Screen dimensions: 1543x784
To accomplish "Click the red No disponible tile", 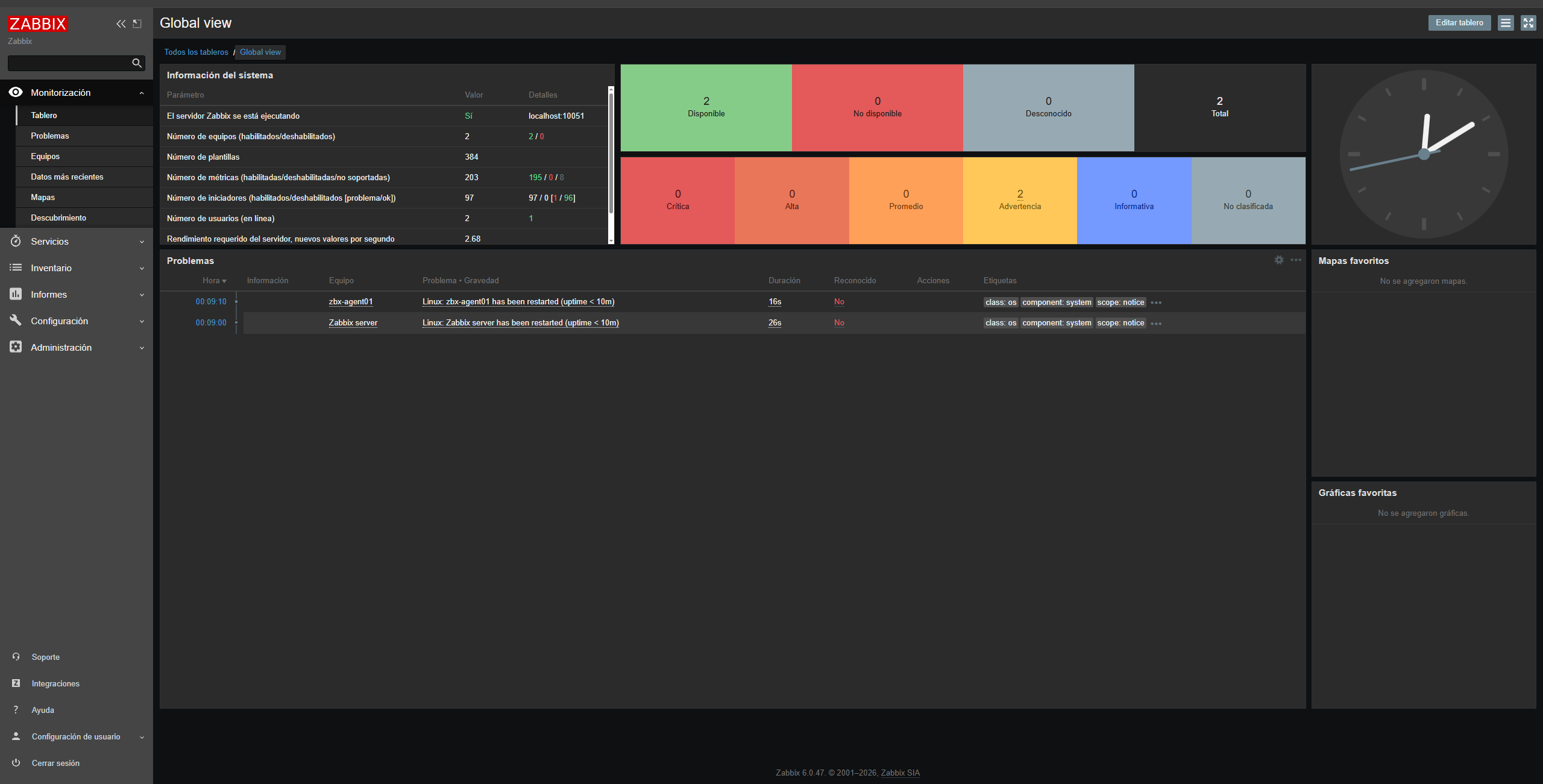I will [878, 107].
